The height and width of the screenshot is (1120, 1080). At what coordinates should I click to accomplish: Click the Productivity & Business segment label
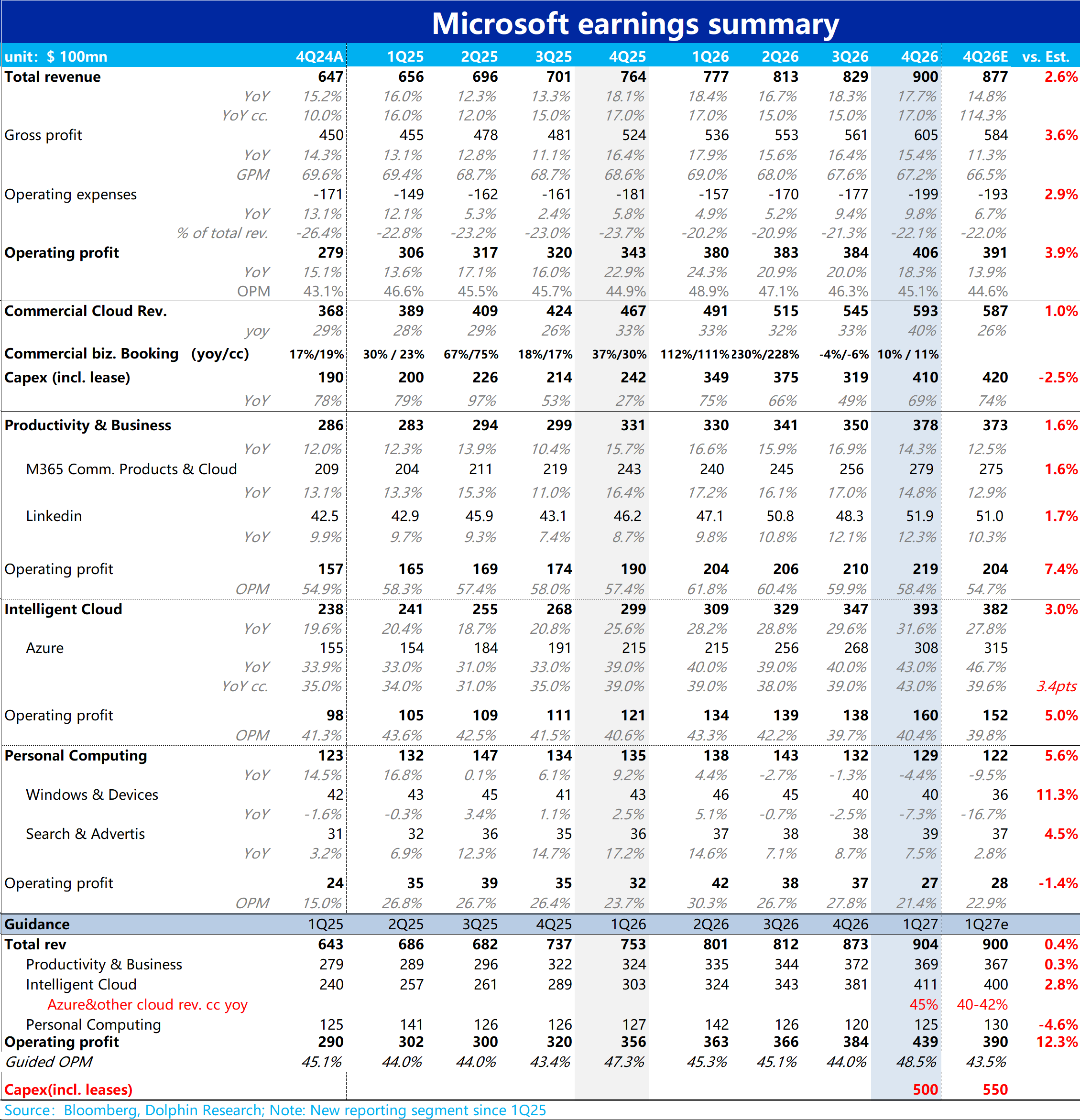(88, 425)
